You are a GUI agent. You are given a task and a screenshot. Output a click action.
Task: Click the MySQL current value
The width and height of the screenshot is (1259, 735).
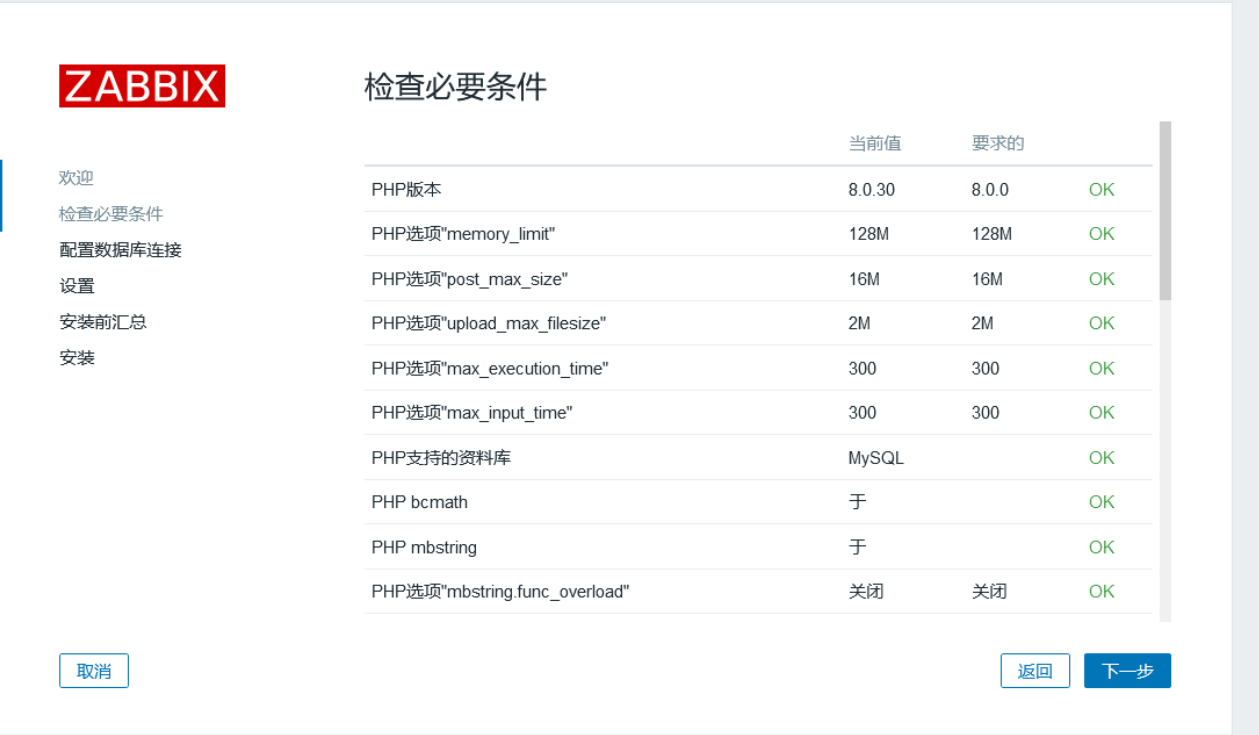coord(876,458)
